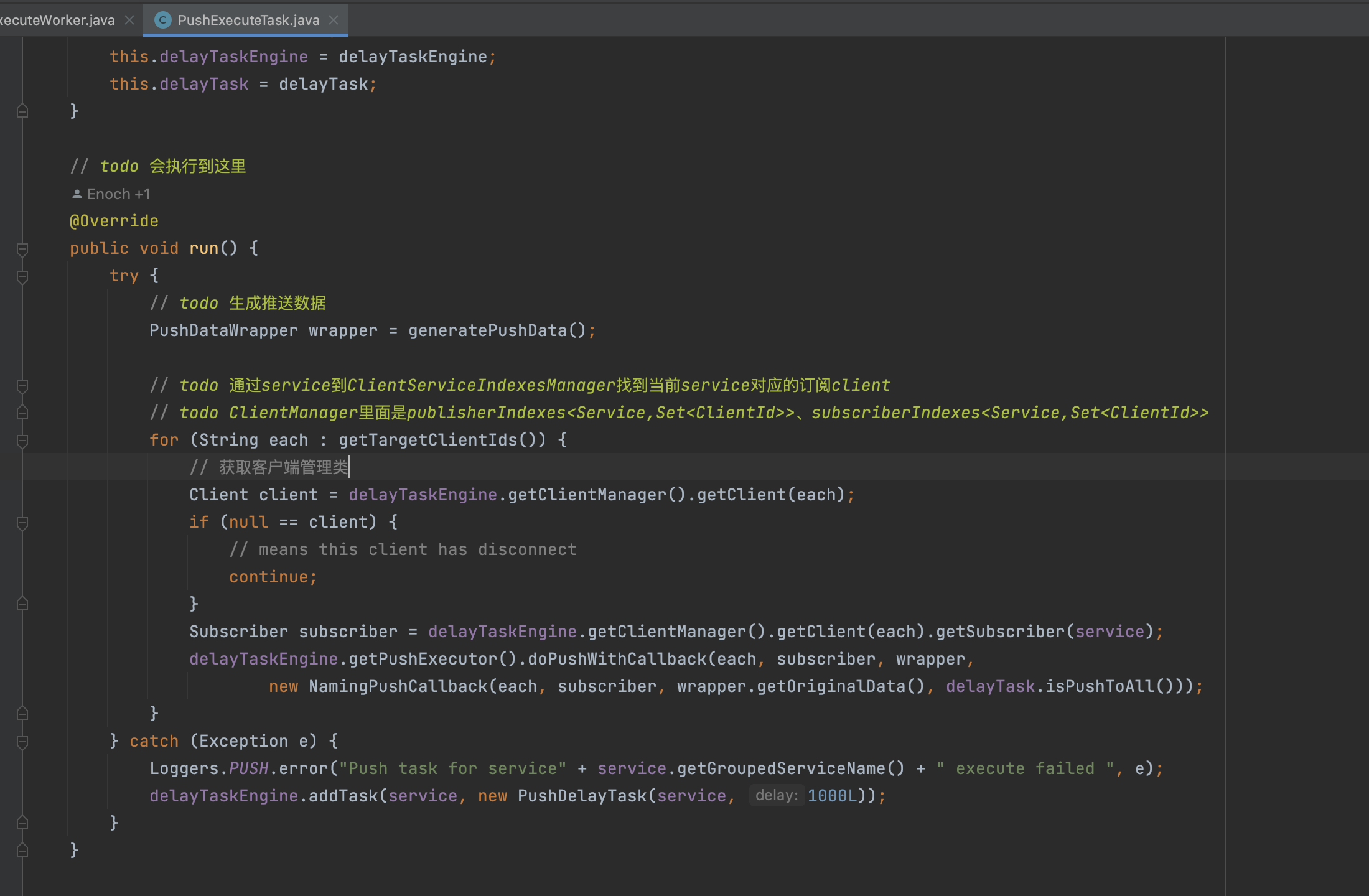Image resolution: width=1369 pixels, height=896 pixels.
Task: Click constructor closing brace fold marker
Action: pyautogui.click(x=22, y=111)
